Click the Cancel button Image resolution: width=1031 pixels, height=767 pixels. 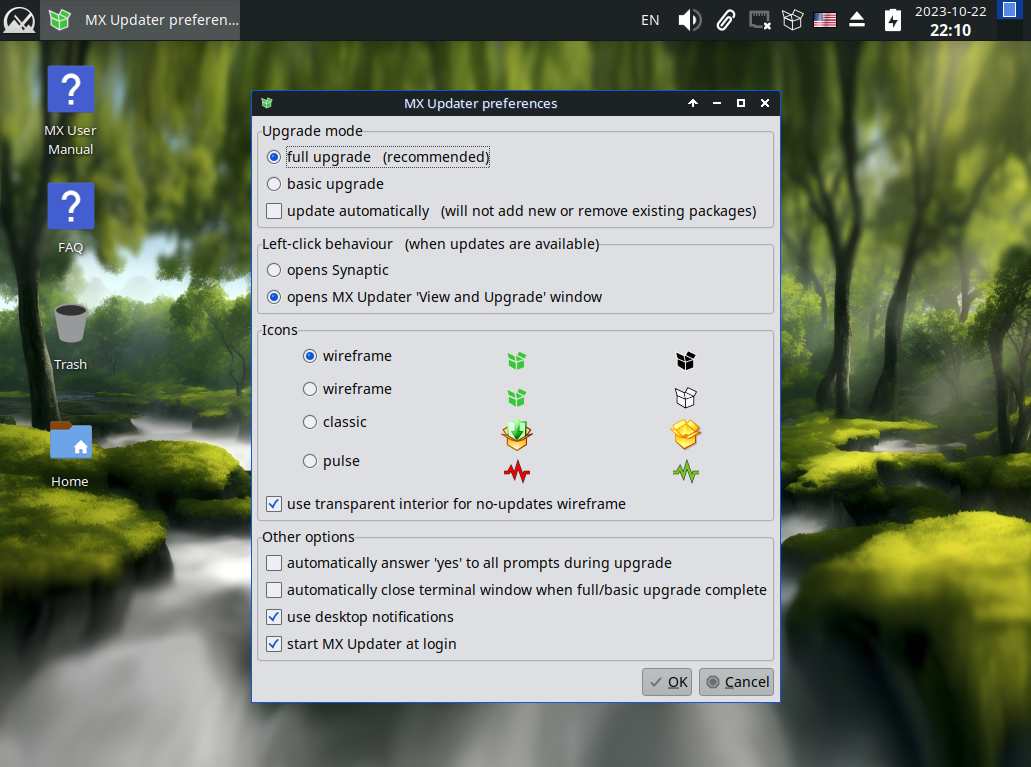[736, 682]
